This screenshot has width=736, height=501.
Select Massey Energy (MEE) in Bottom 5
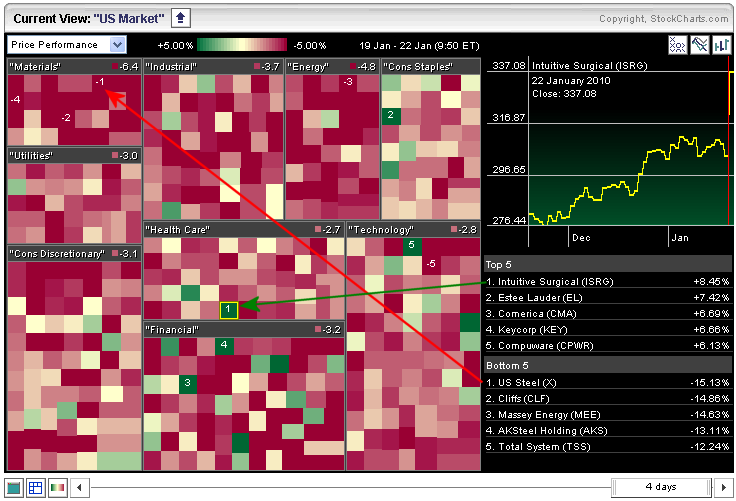[x=608, y=415]
